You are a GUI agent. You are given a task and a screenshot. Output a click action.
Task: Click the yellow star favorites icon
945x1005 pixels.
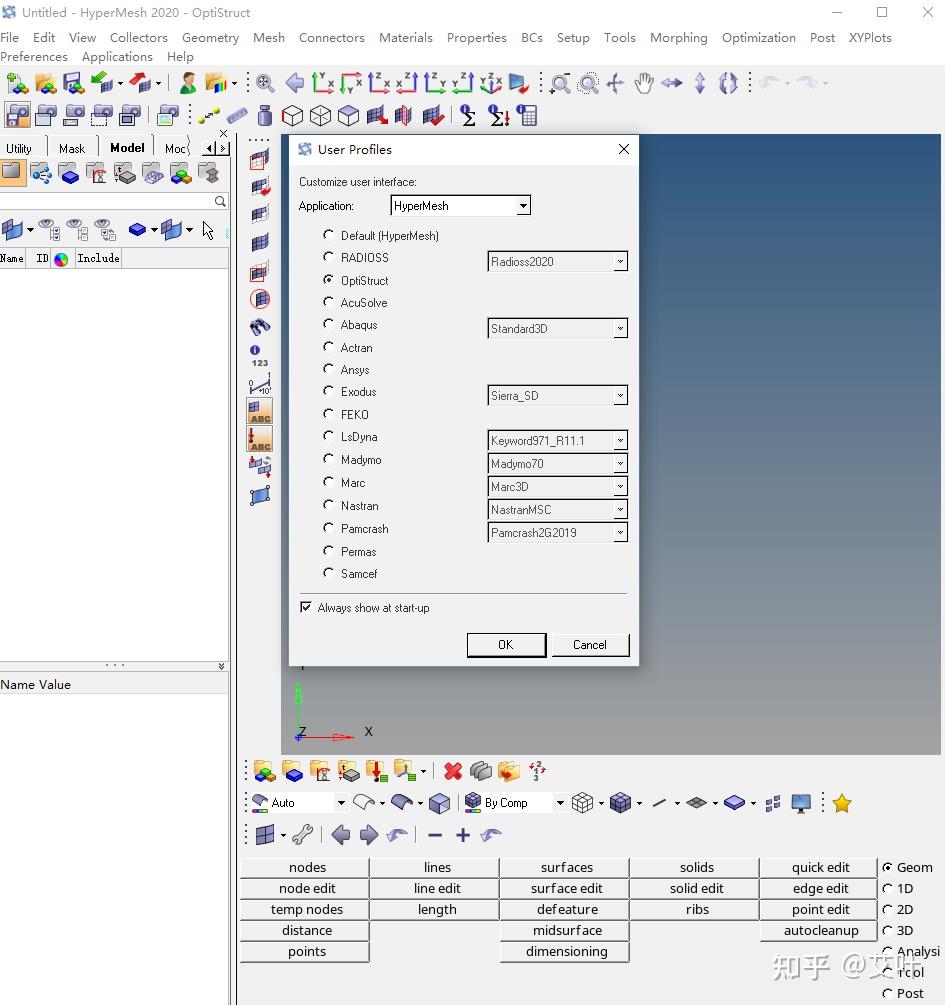point(842,803)
